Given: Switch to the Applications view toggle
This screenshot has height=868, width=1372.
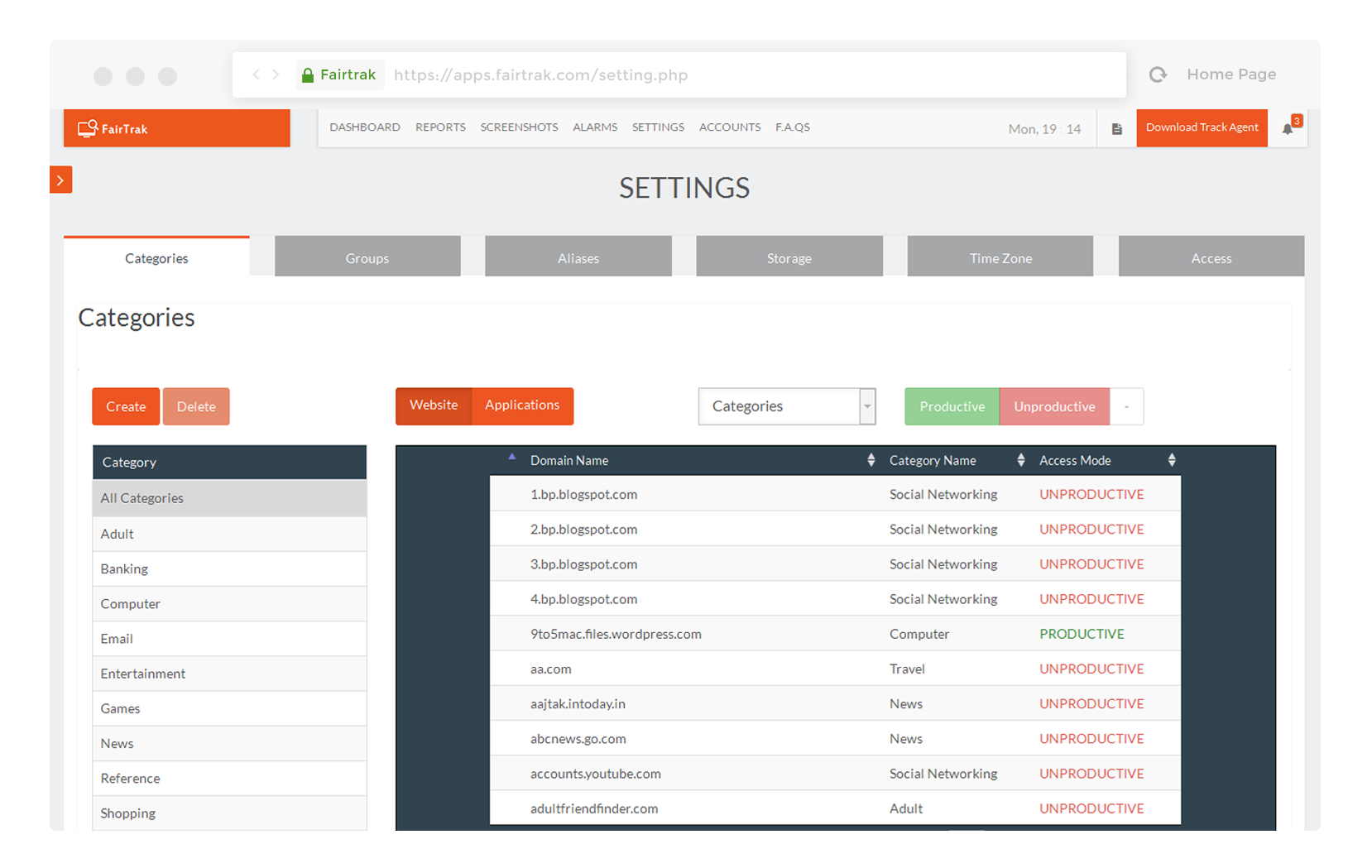Looking at the screenshot, I should [x=521, y=405].
